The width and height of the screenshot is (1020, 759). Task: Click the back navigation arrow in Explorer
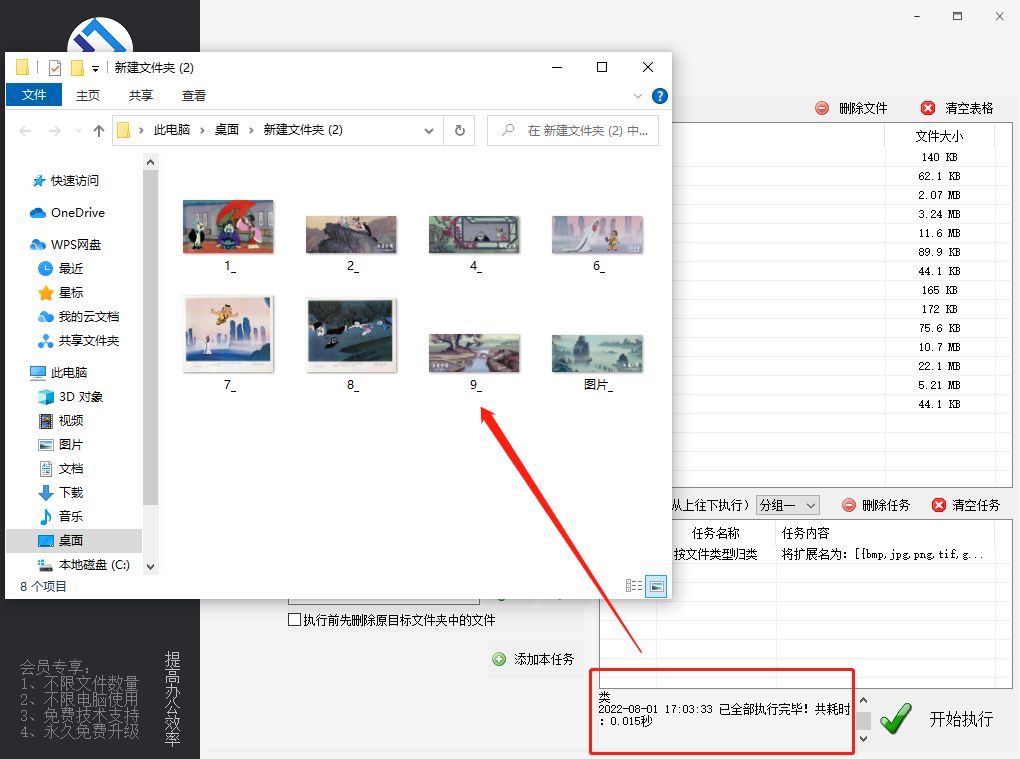pyautogui.click(x=25, y=131)
